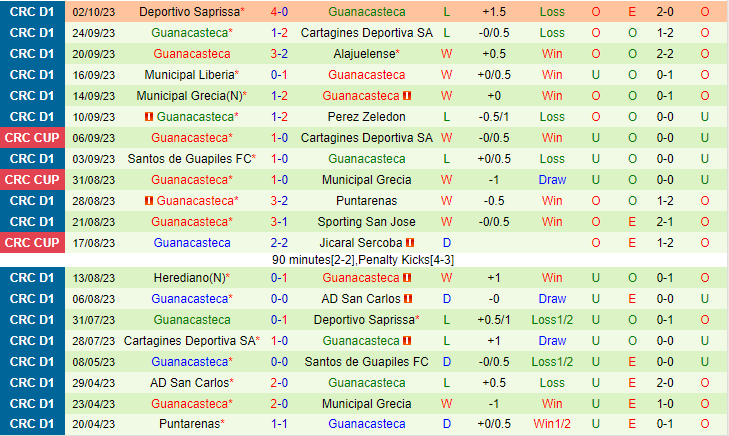Click red card icon beside Jicaral Sercoba
The width and height of the screenshot is (729, 436).
410,243
